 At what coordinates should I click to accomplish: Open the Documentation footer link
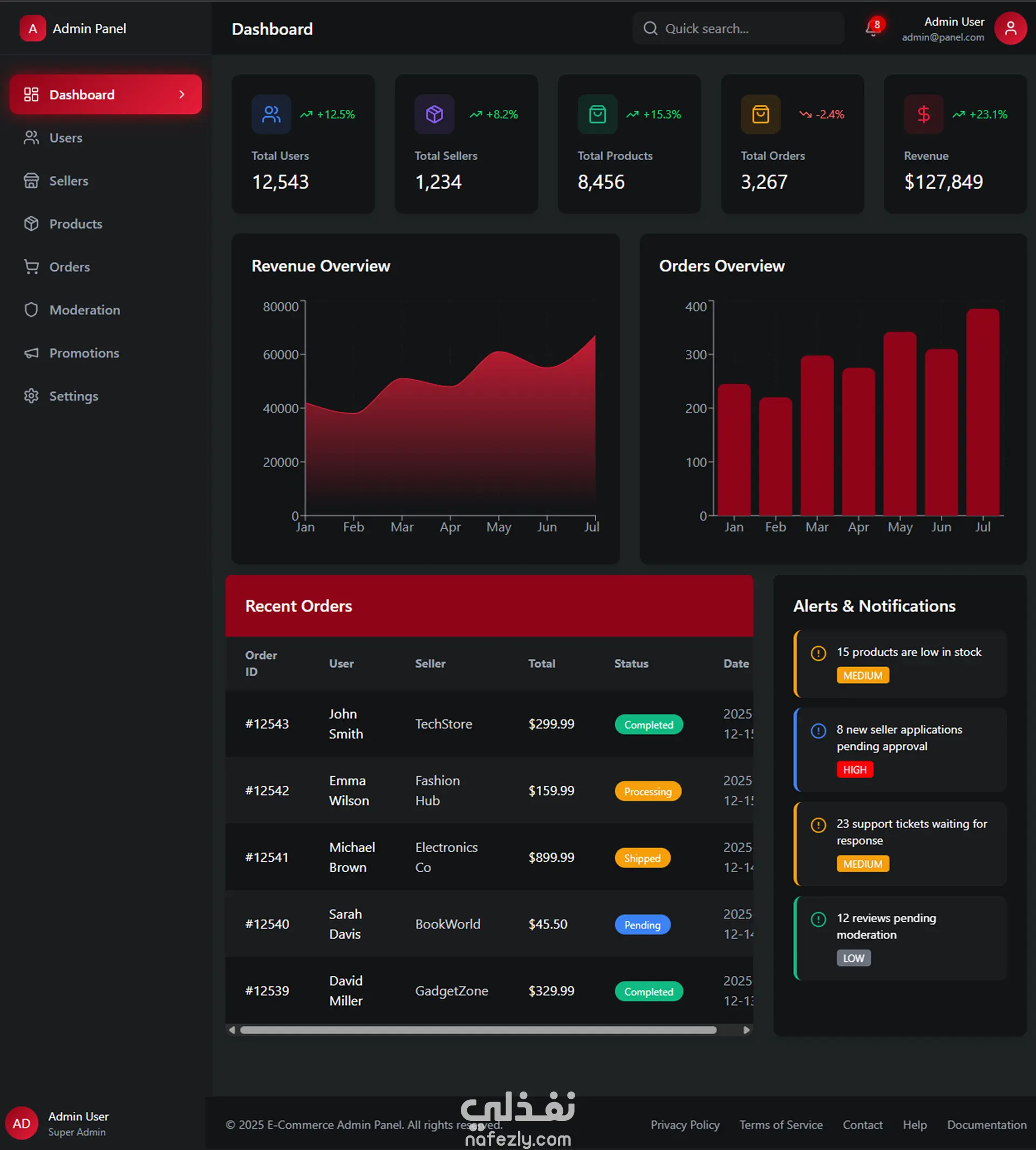[987, 1125]
